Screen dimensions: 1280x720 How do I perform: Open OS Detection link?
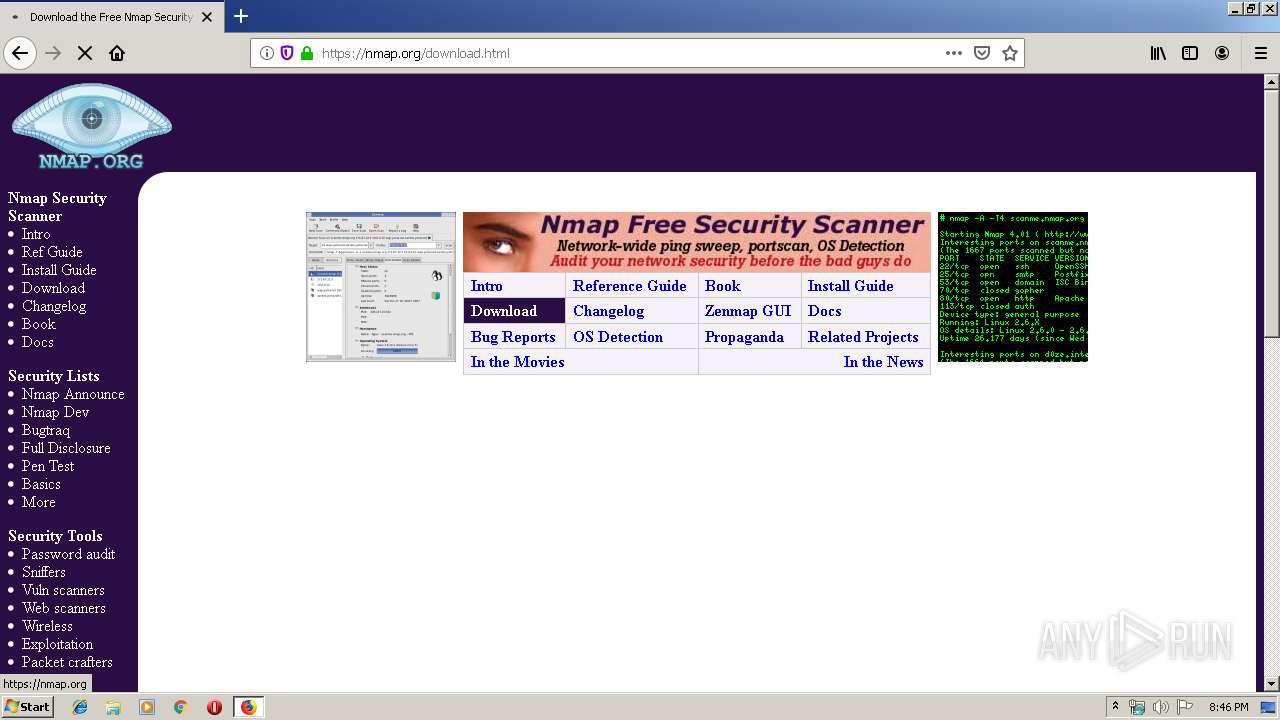click(618, 337)
